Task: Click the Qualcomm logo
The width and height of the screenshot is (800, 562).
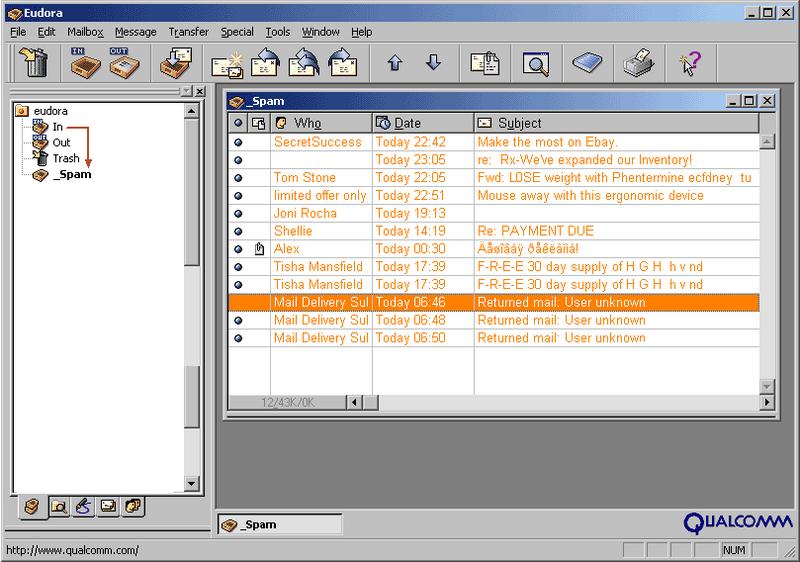Action: (738, 523)
